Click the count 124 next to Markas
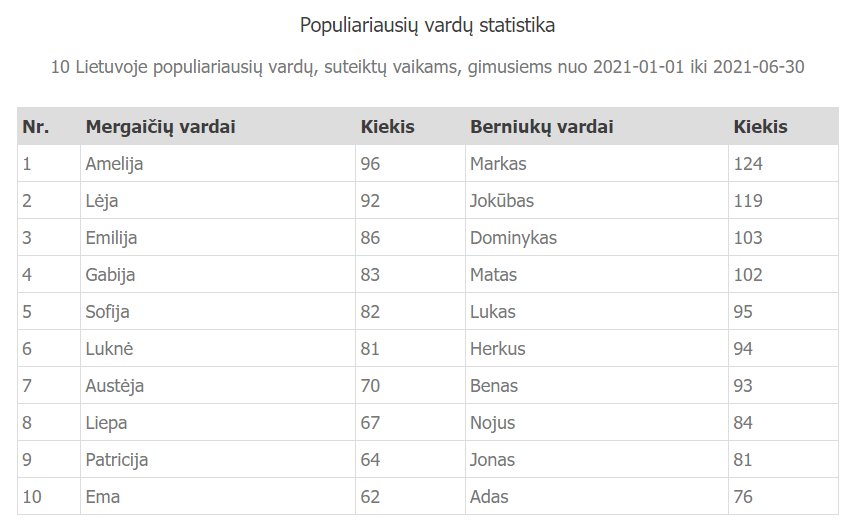 (748, 164)
